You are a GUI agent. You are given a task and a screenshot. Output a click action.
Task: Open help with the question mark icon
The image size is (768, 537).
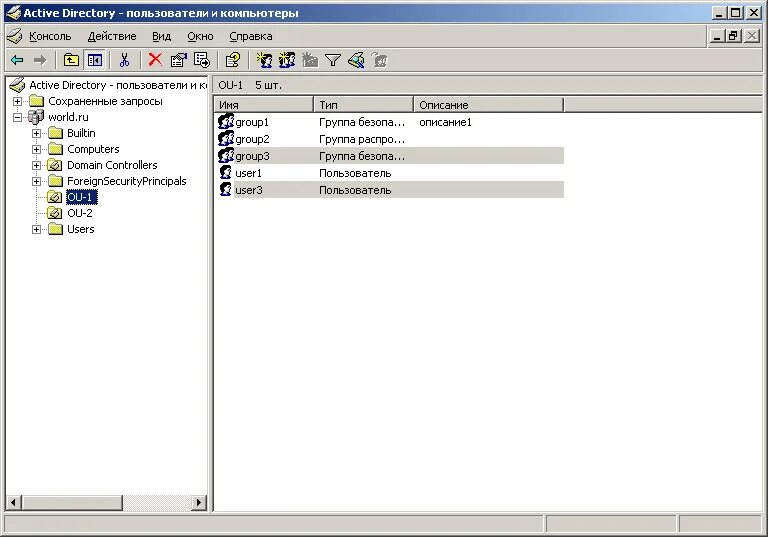click(233, 60)
